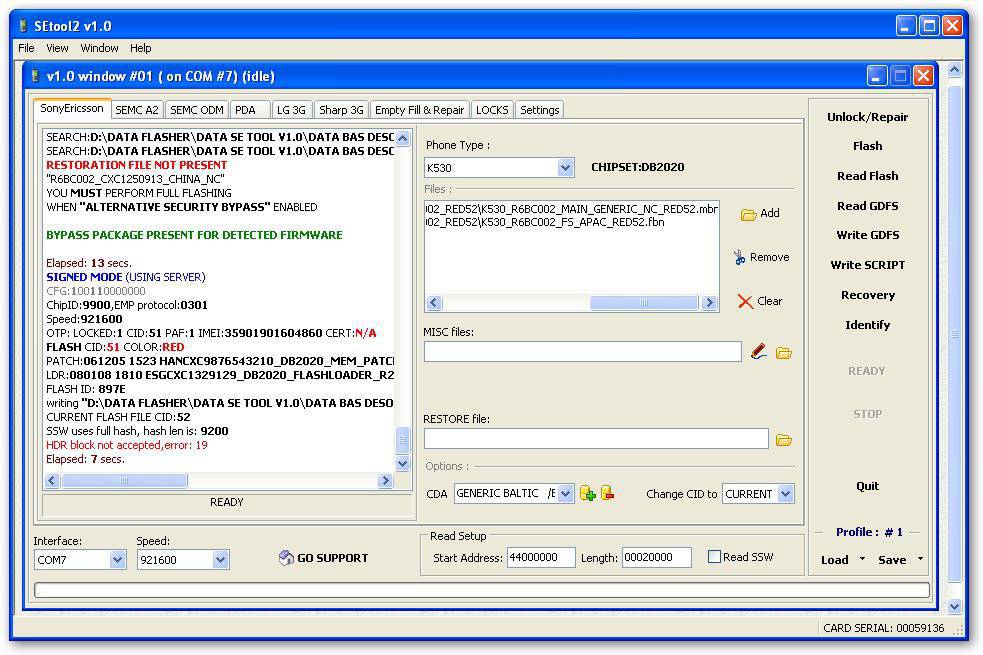Click Files list scroll right arrow
Image resolution: width=983 pixels, height=655 pixels.
pos(709,303)
